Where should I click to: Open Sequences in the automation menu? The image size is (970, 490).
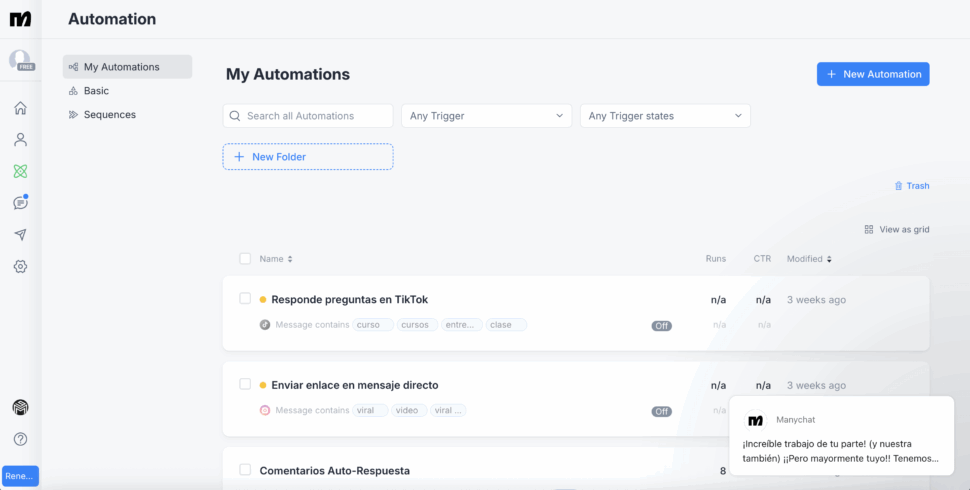coord(109,115)
